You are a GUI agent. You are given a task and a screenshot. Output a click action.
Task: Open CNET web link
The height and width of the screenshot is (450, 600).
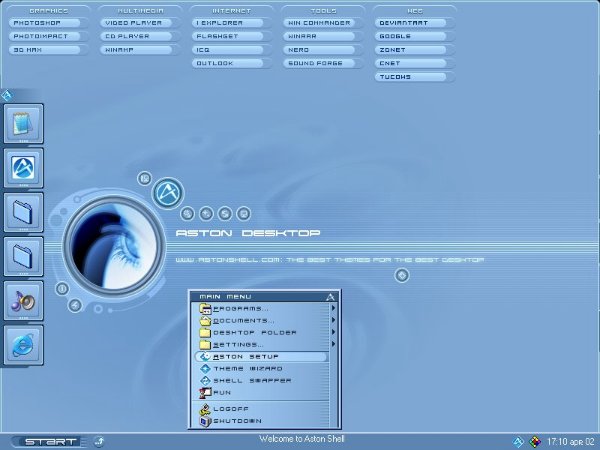pos(411,63)
